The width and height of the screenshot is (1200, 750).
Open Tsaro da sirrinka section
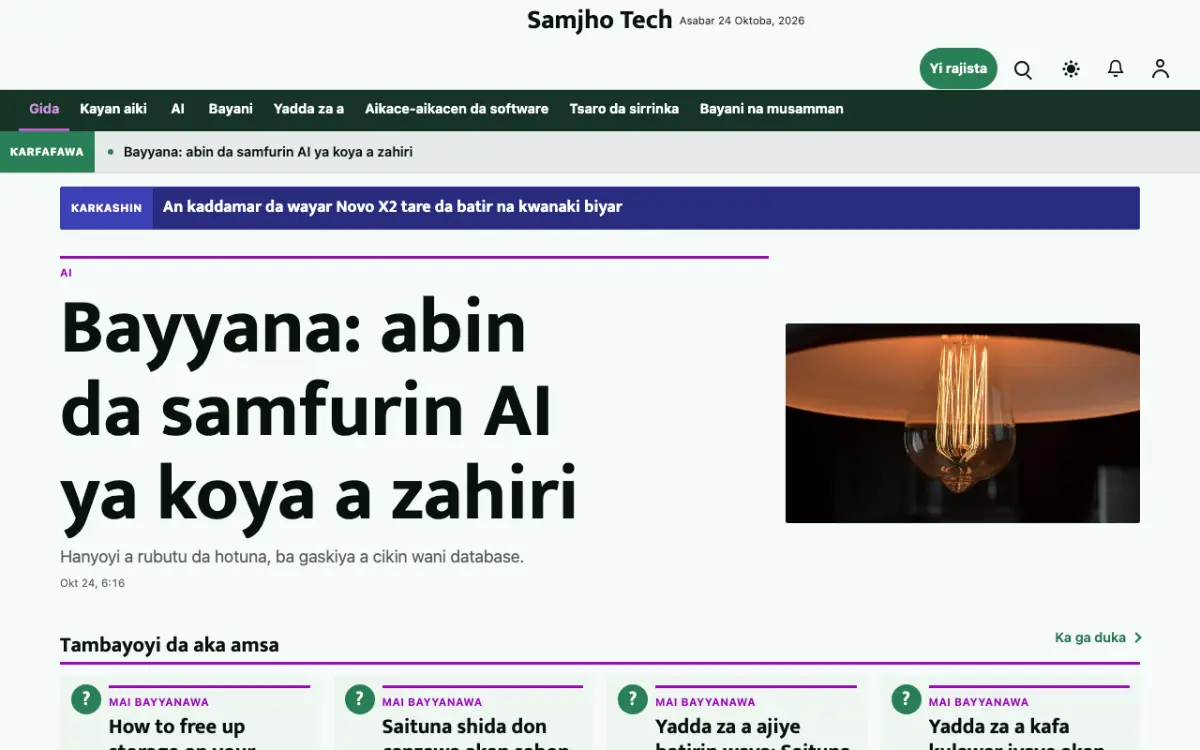point(624,109)
